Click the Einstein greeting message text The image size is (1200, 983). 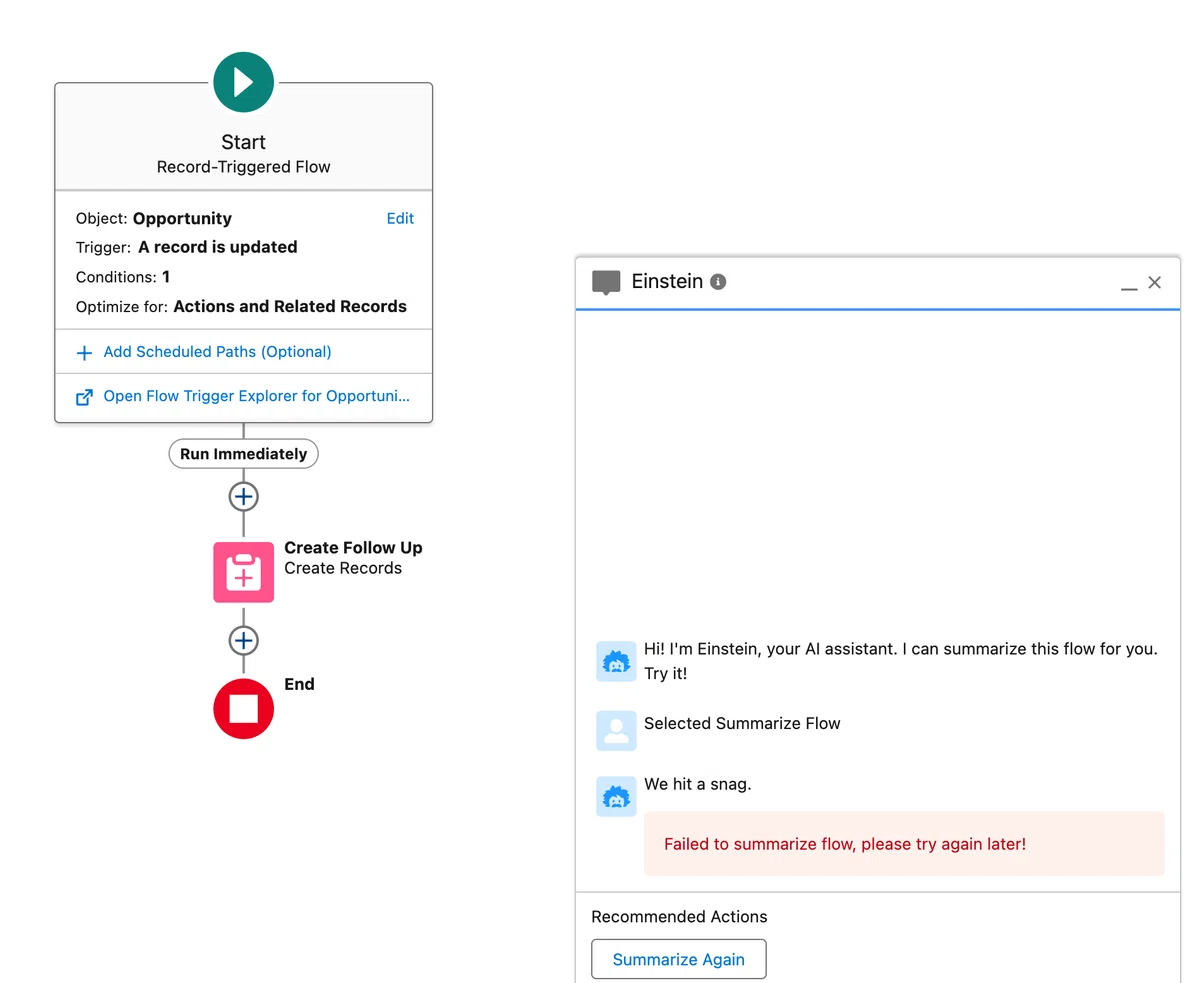point(900,661)
